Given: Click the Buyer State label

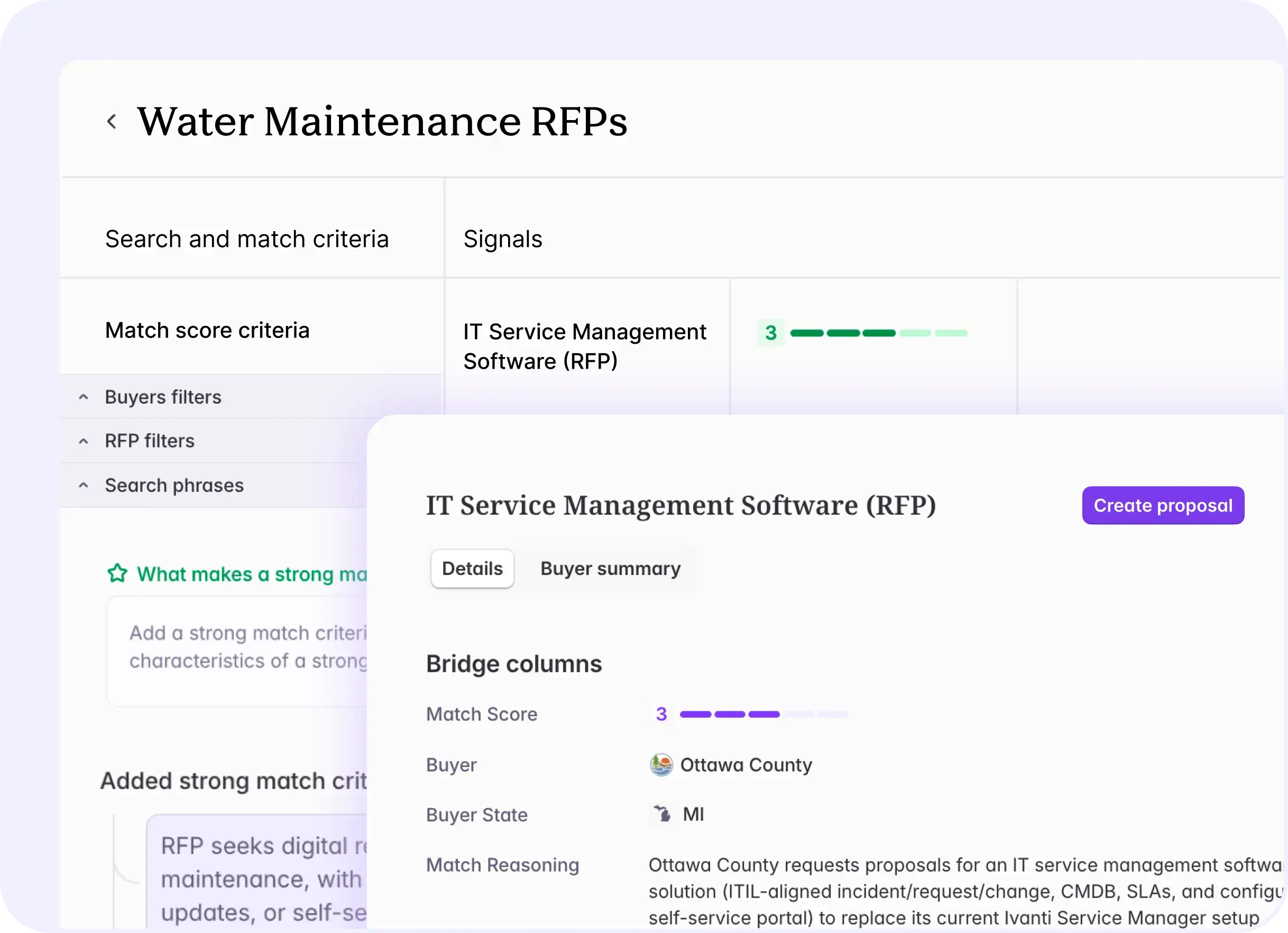Looking at the screenshot, I should pos(477,815).
